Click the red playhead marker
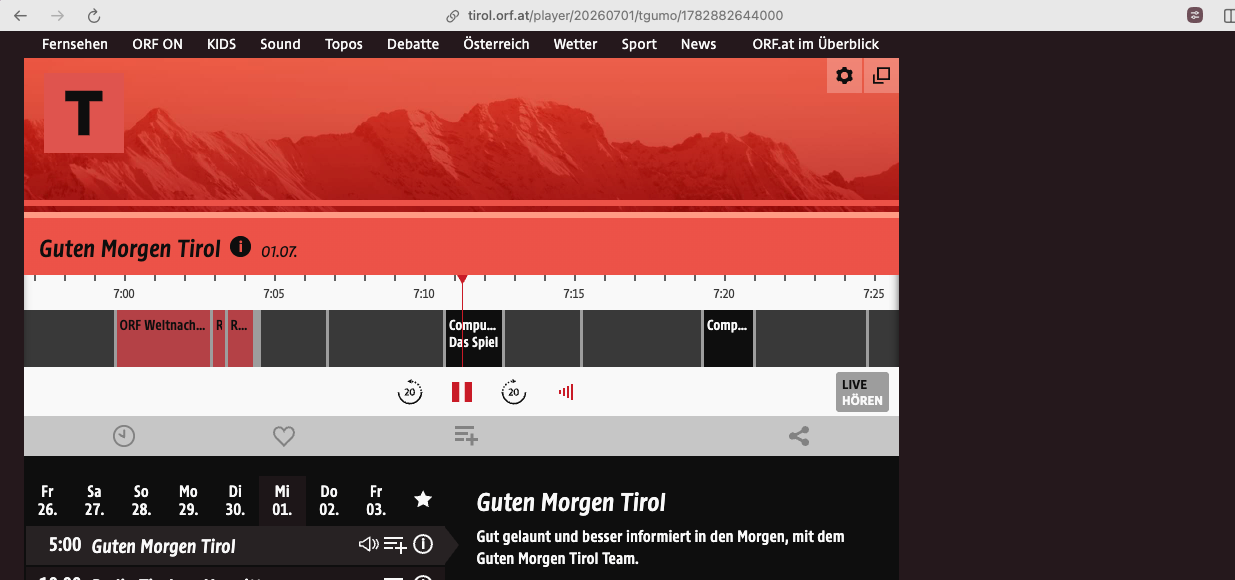This screenshot has height=580, width=1235. click(462, 280)
